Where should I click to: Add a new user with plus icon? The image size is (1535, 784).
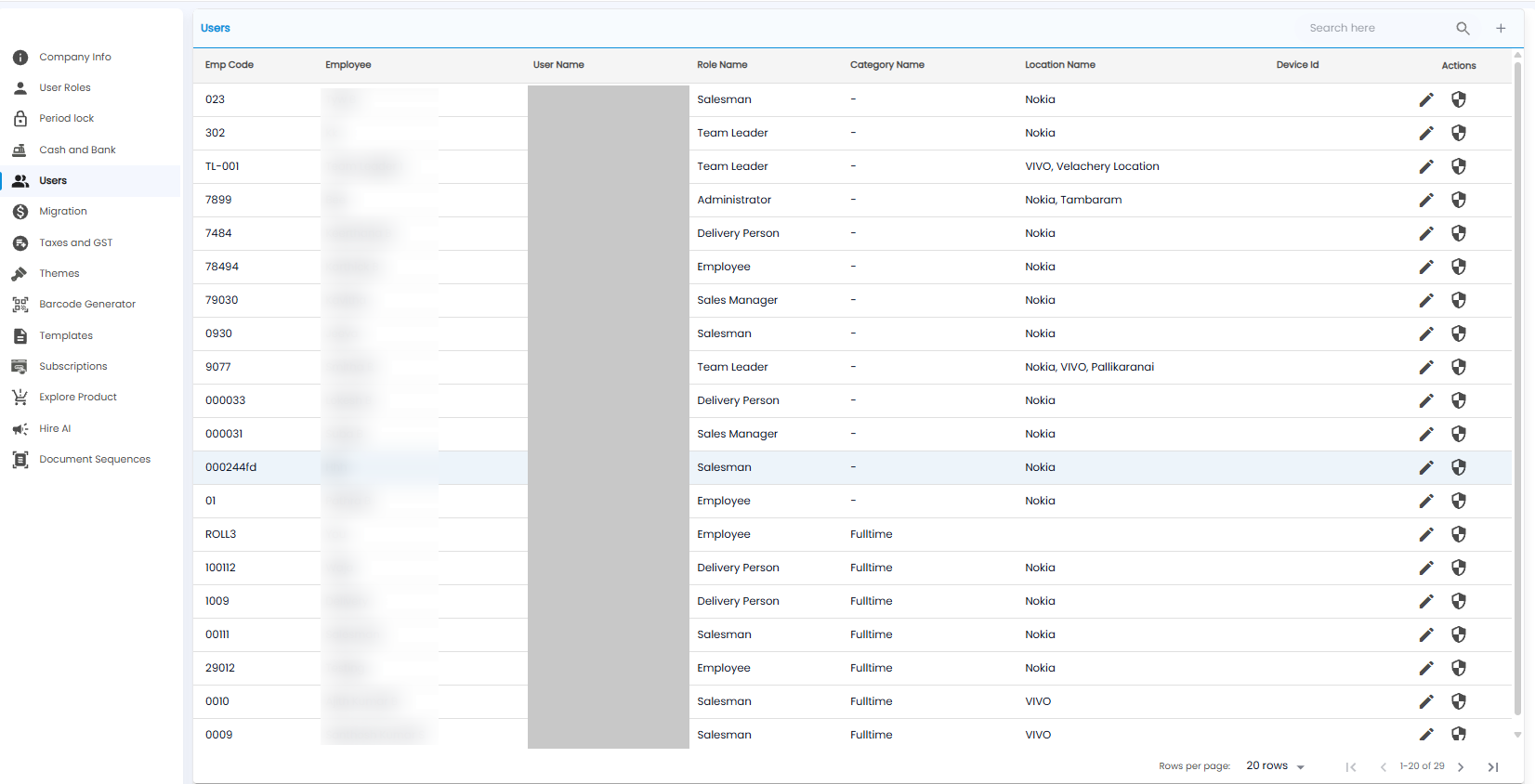coord(1501,29)
